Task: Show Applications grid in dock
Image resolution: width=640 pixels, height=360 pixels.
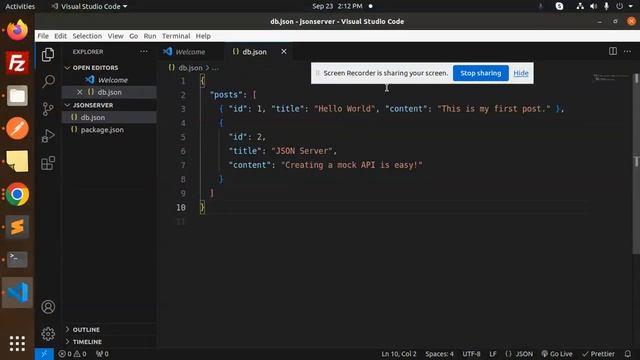Action: tap(17, 343)
